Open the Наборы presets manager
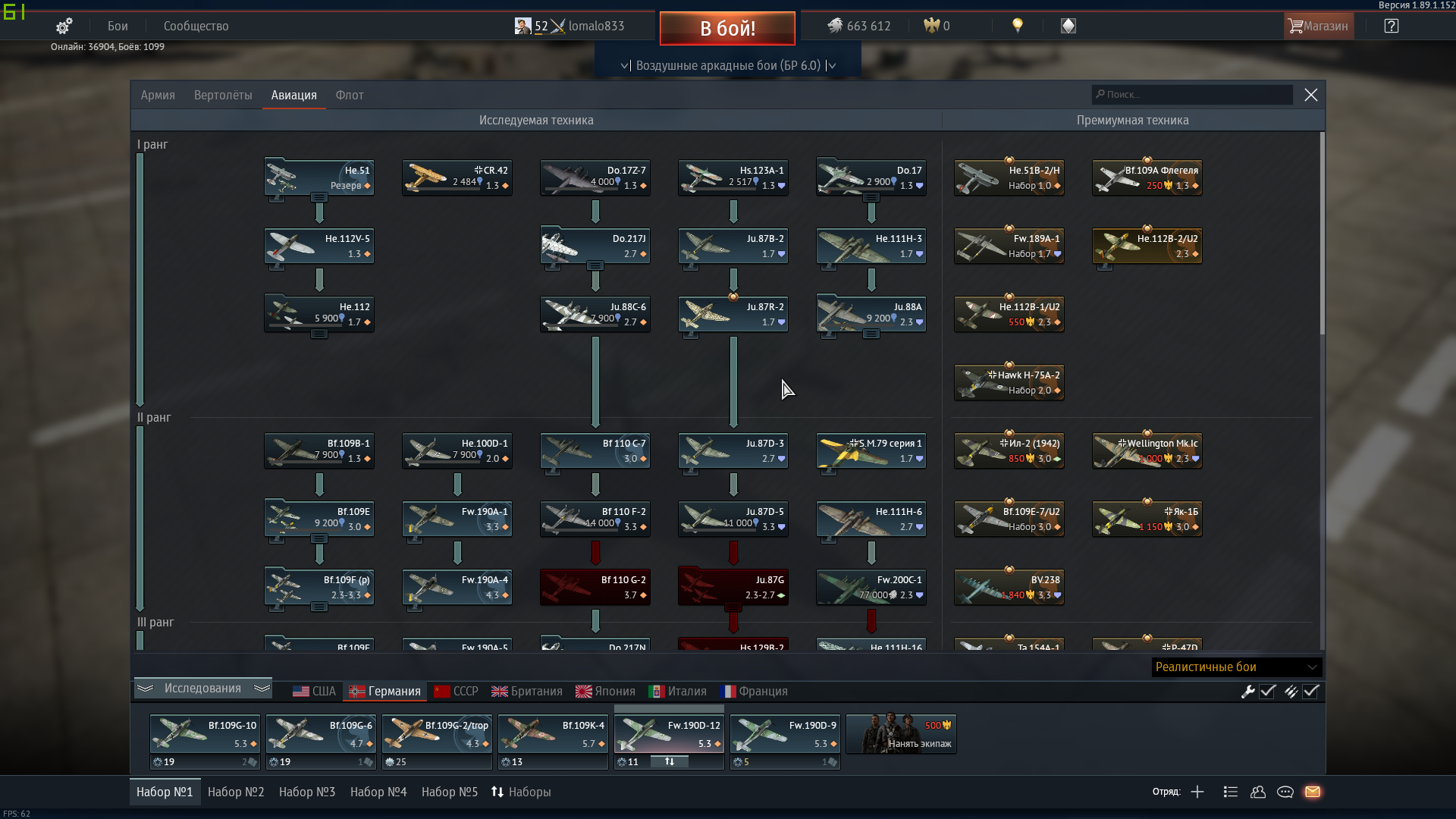 [x=521, y=792]
